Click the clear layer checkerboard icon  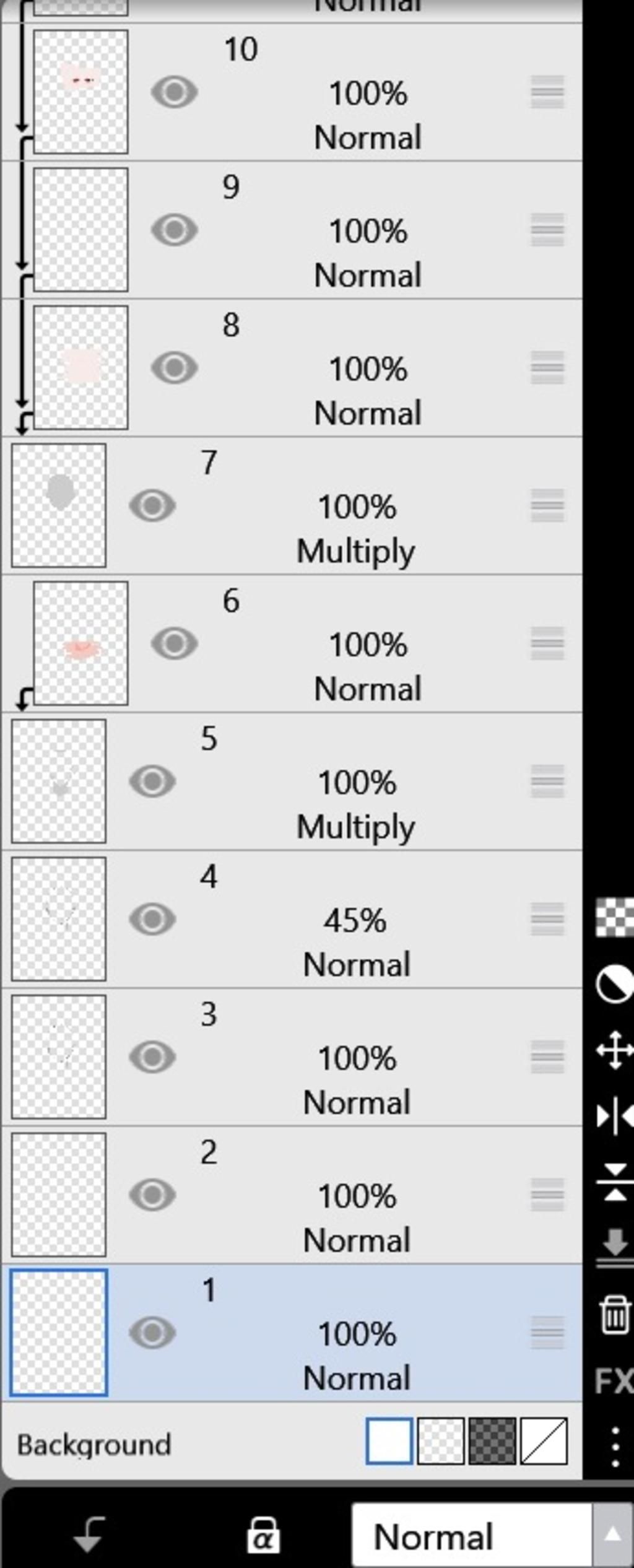tap(614, 917)
